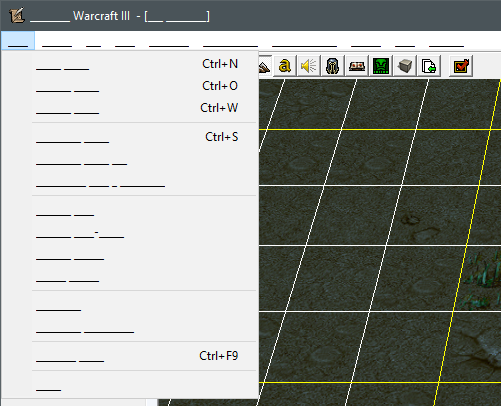Click the Test Map red checkmark icon
501x406 pixels.
tap(461, 66)
